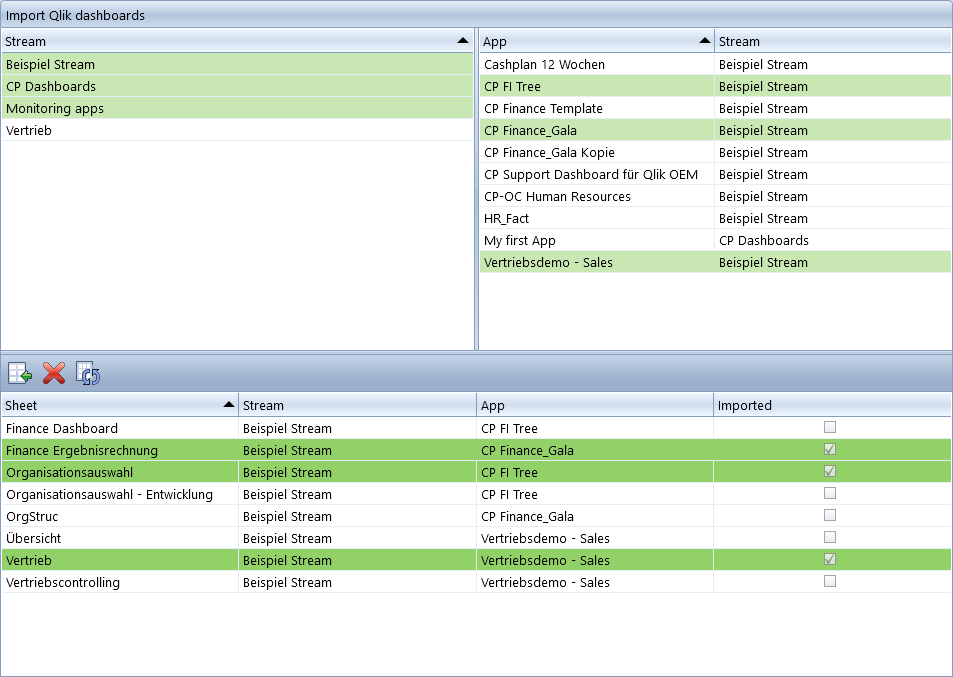Viewport: 953px width, 677px height.
Task: Click CP Finance_Gala app cell of OrgStruc row
Action: coord(595,516)
